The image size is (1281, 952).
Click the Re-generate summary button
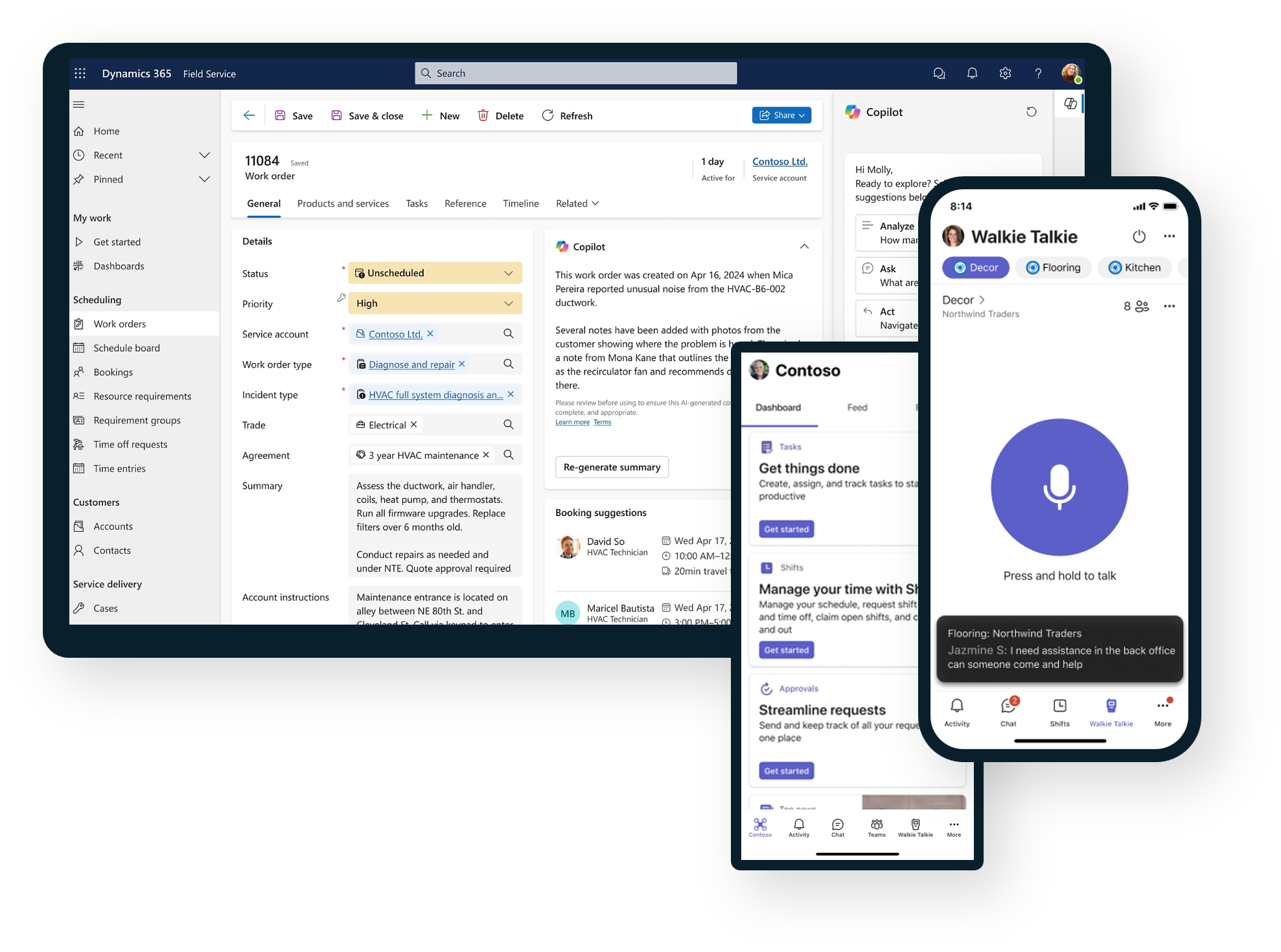[611, 467]
